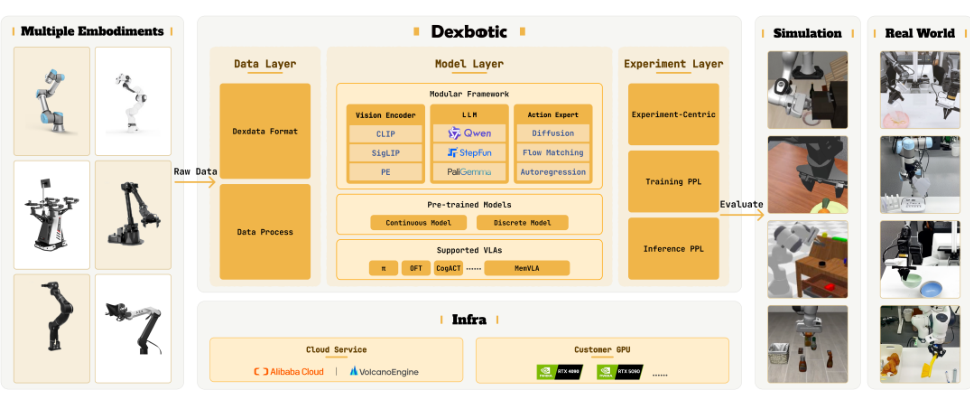Click the LLM column header
The image size is (970, 393).
pyautogui.click(x=470, y=115)
